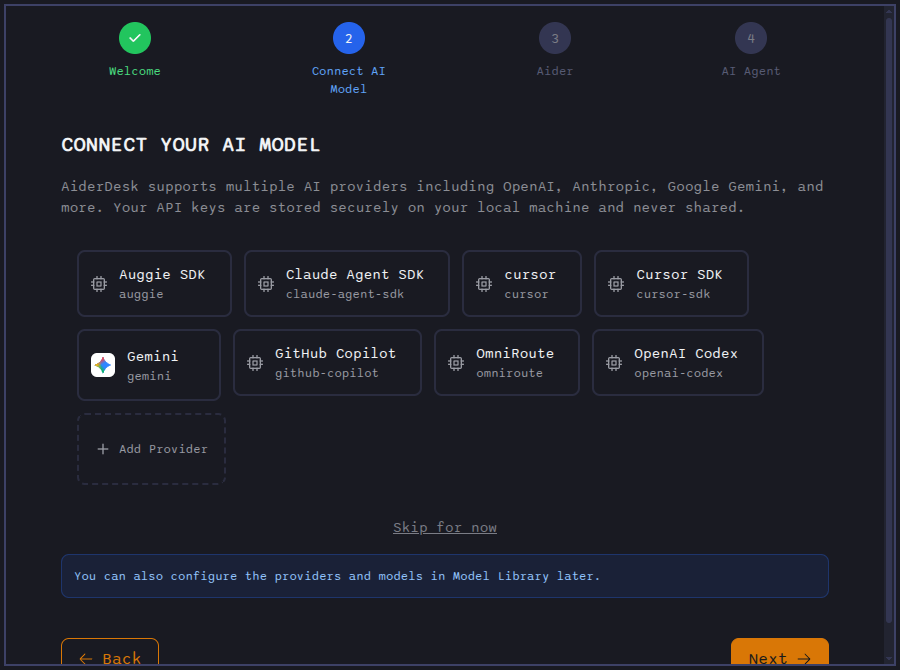Click the chip icon on the cursor card
This screenshot has width=900, height=670.
pos(484,284)
